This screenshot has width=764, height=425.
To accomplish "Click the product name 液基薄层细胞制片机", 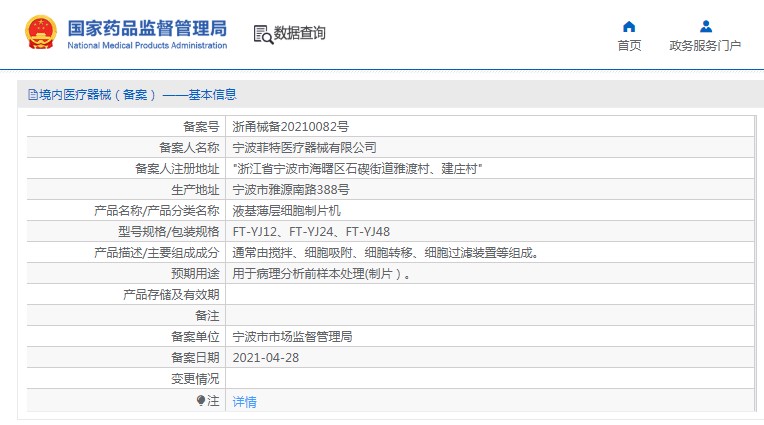I will pyautogui.click(x=286, y=211).
